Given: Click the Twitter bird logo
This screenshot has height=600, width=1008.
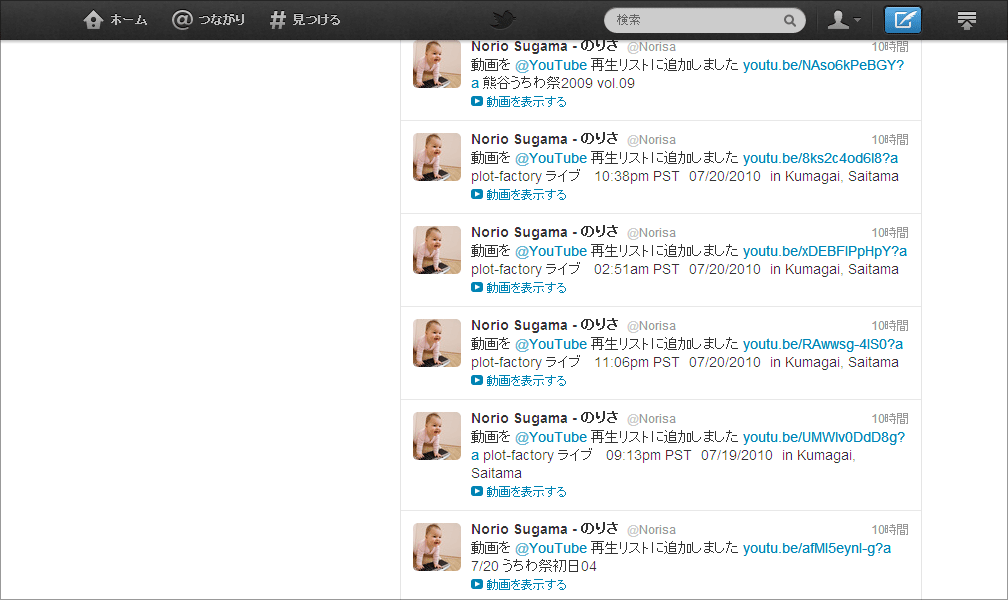Looking at the screenshot, I should pos(503,20).
